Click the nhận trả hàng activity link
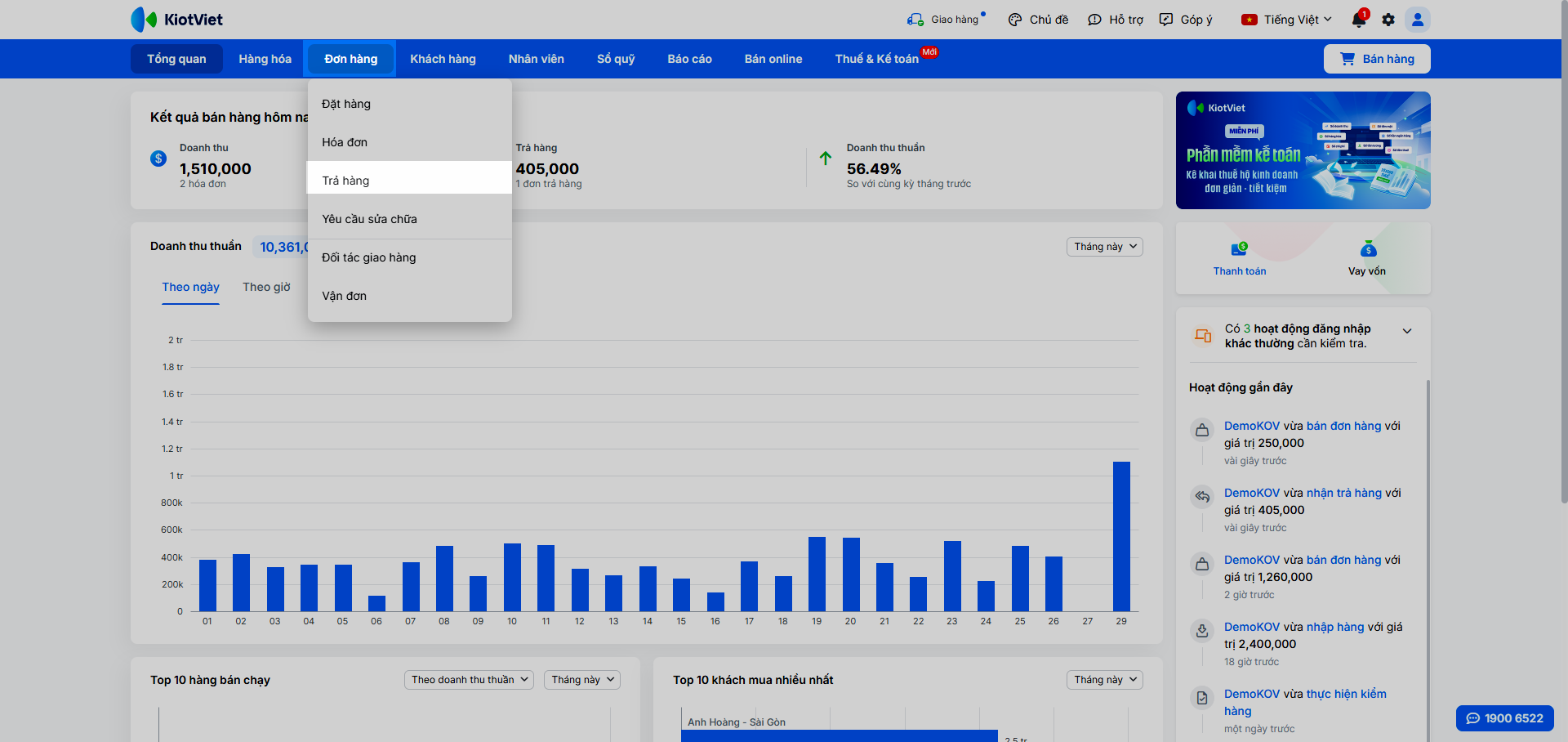Viewport: 1568px width, 742px height. 1343,493
